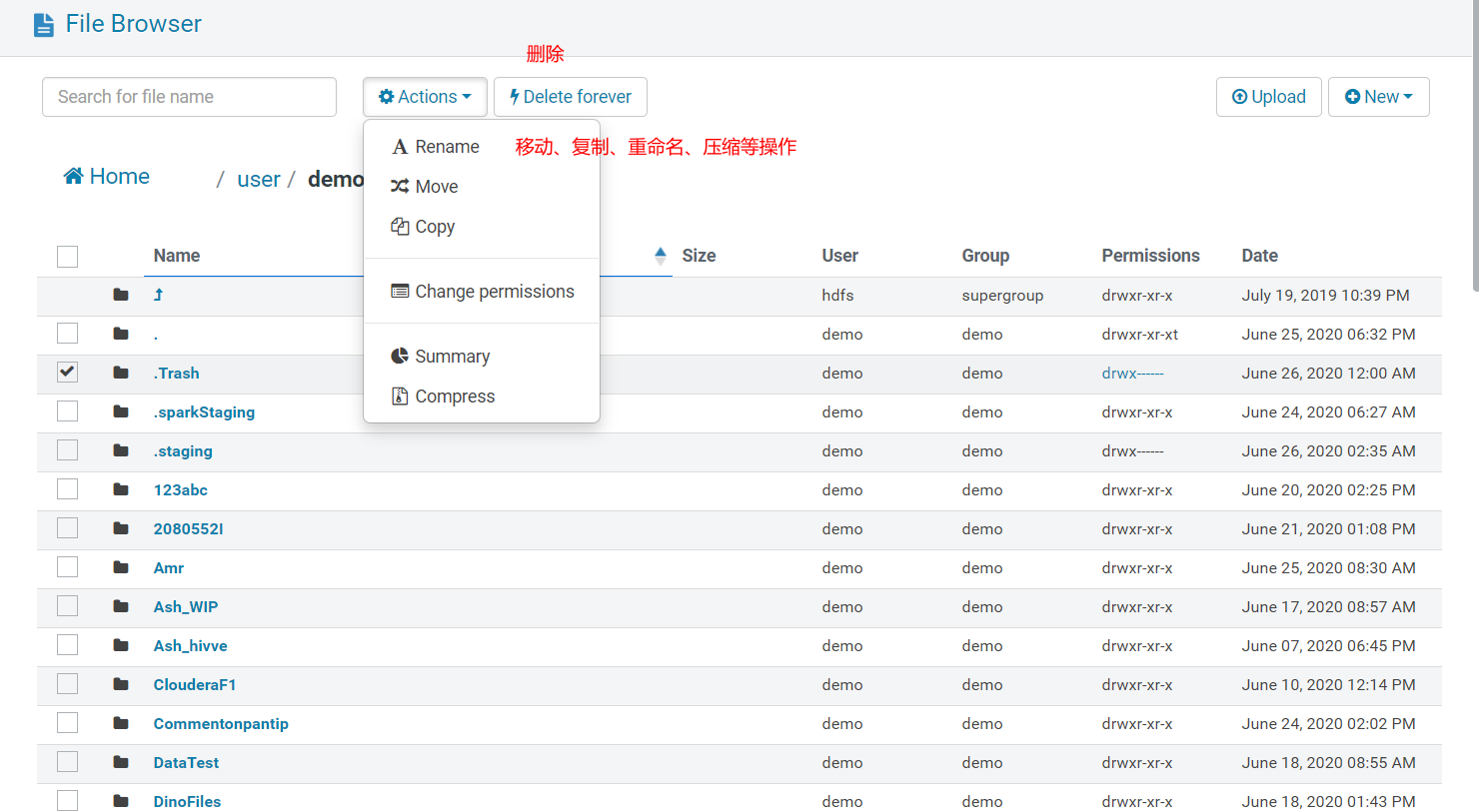Sort by the Date column header
Viewport: 1479px width, 812px height.
(x=1260, y=256)
